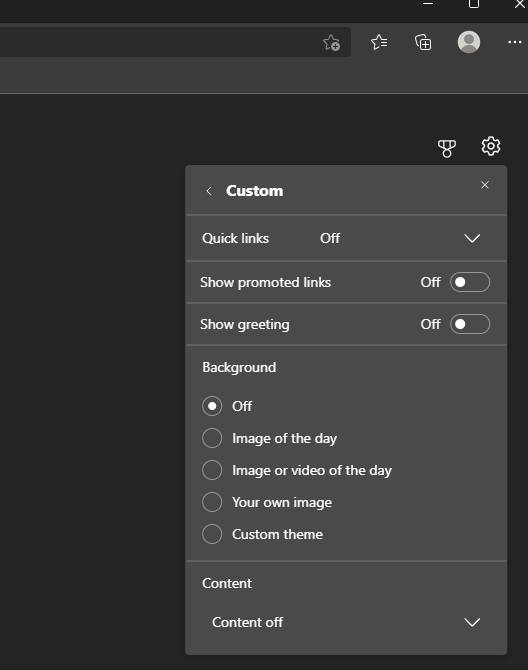The image size is (528, 670).
Task: Close the Custom settings panel
Action: click(x=485, y=185)
